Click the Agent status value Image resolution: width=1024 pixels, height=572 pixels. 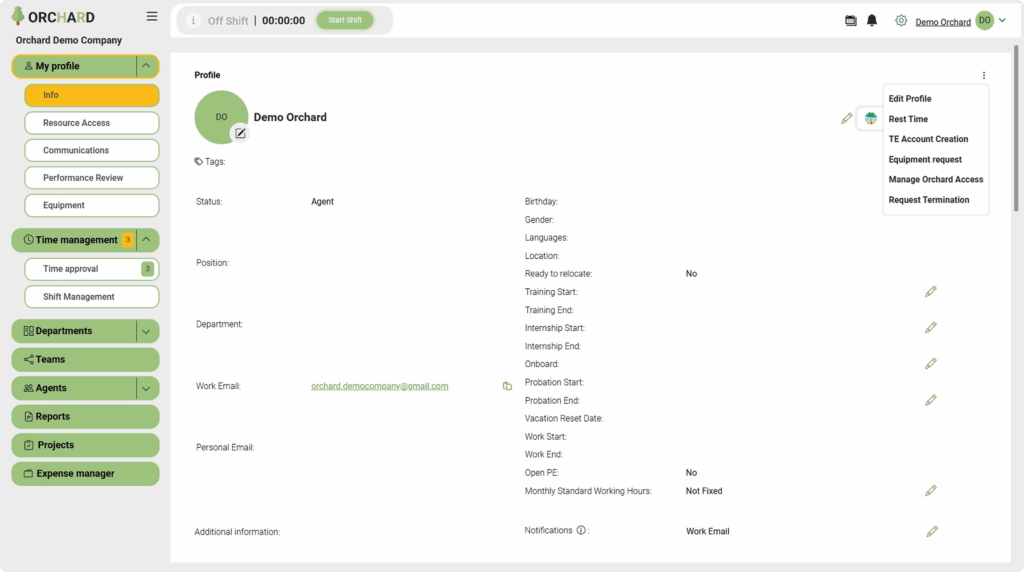322,202
